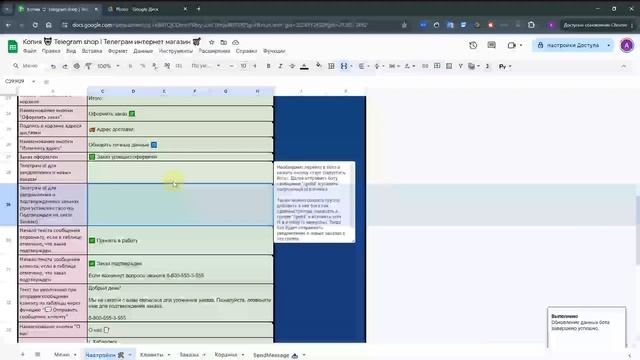Open the Вставка menu
Image resolution: width=640 pixels, height=360 pixels.
(x=92, y=51)
